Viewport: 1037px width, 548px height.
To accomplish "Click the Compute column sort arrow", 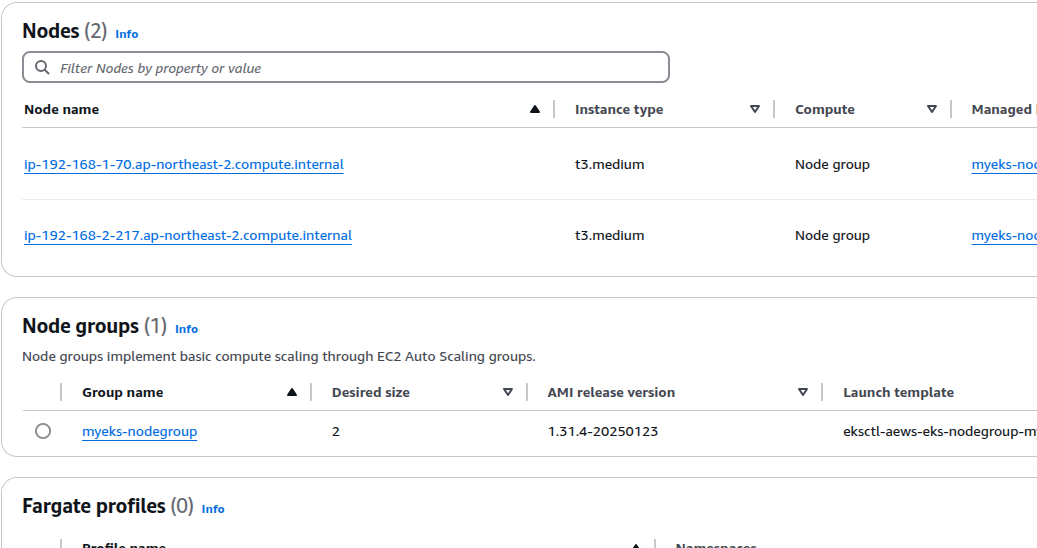I will pos(932,110).
